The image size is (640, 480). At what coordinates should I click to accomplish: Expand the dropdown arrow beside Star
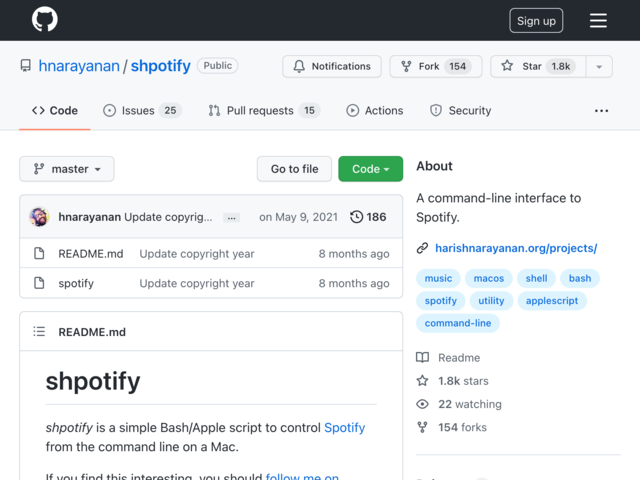pos(599,66)
